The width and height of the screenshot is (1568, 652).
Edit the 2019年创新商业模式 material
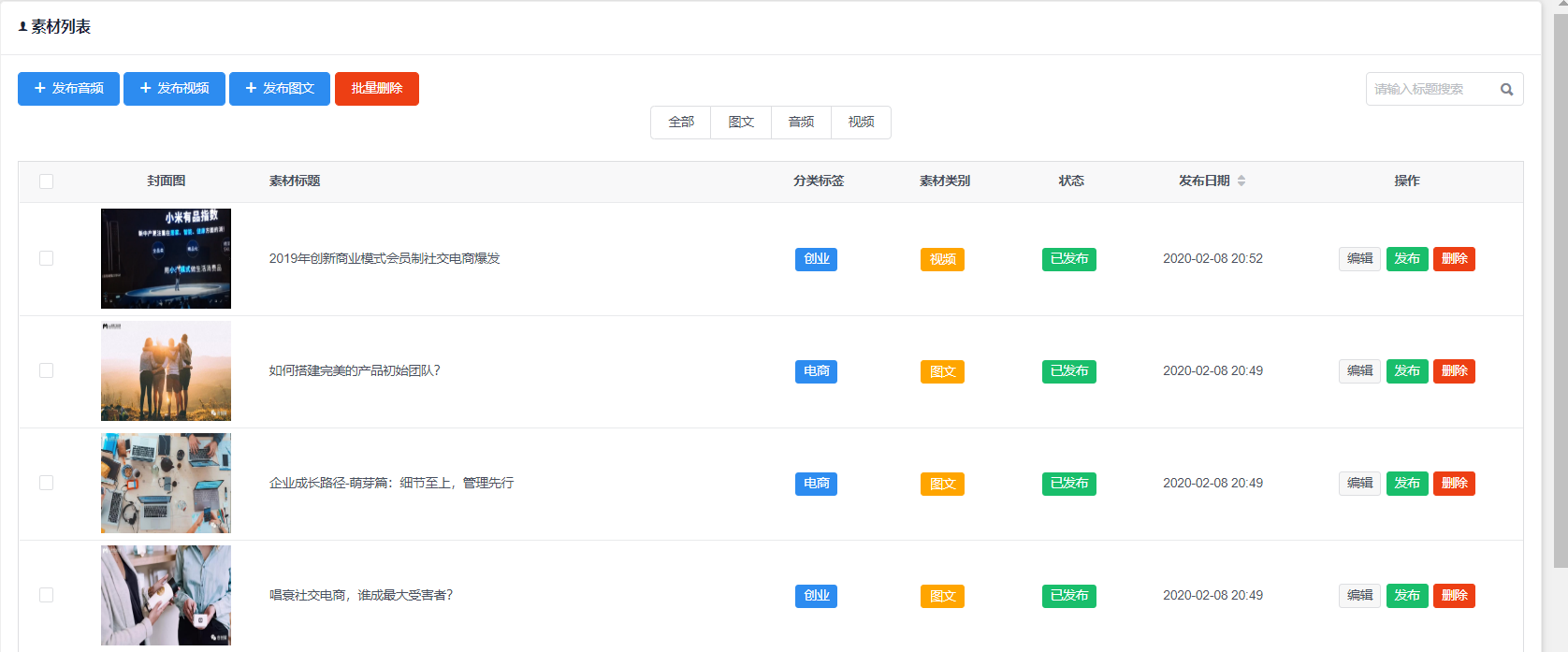(x=1359, y=259)
